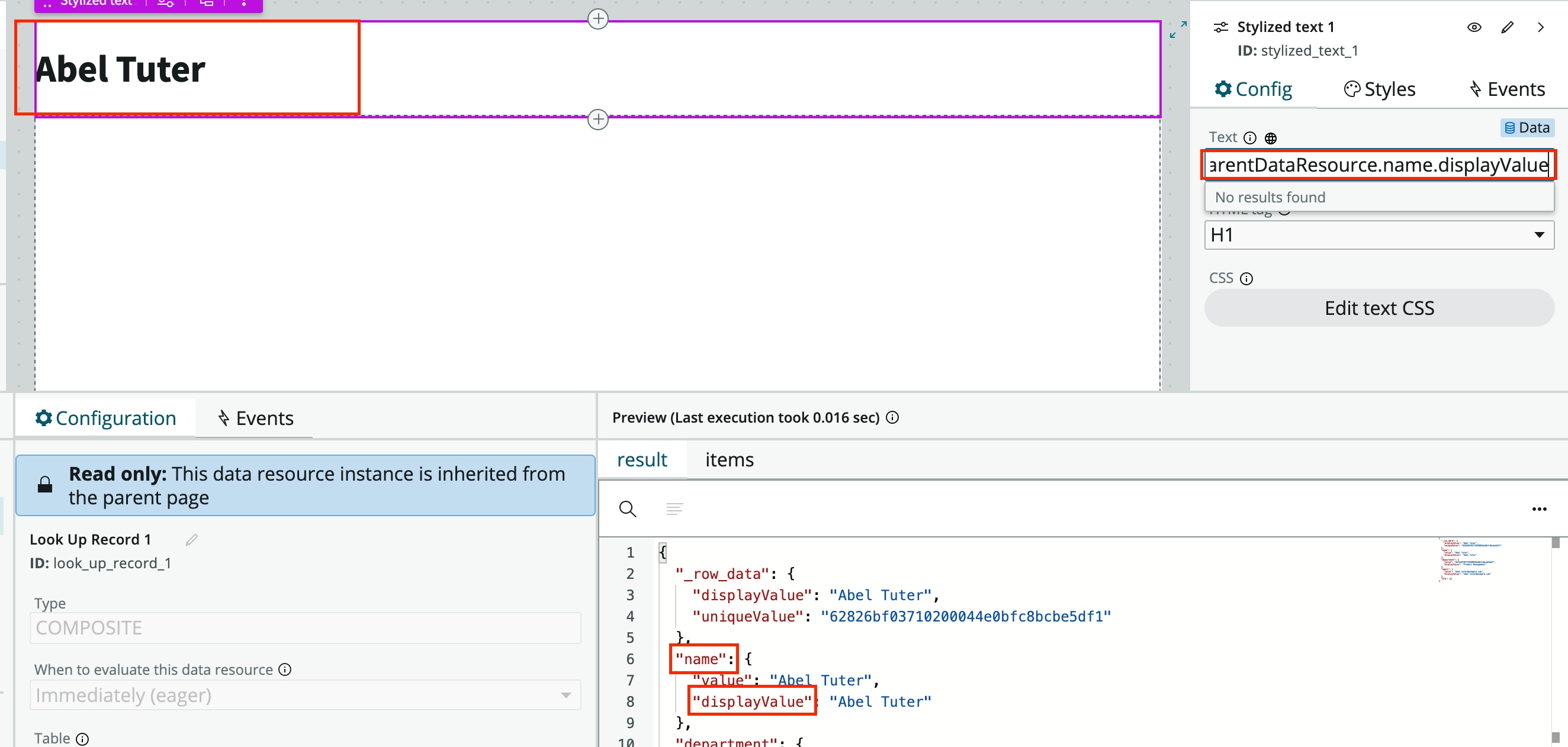Image resolution: width=1568 pixels, height=747 pixels.
Task: Select the search icon in the preview result panel
Action: [628, 508]
